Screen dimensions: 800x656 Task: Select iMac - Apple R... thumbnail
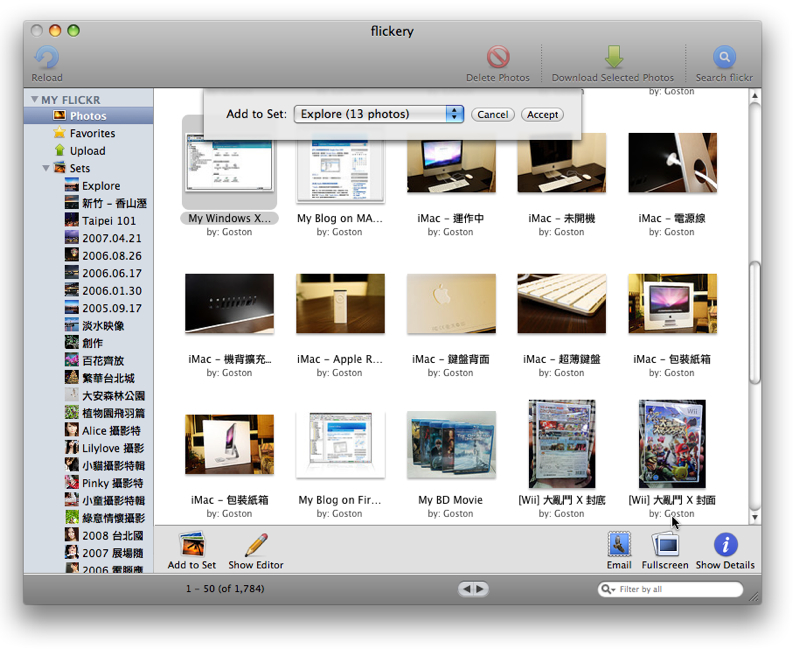340,304
